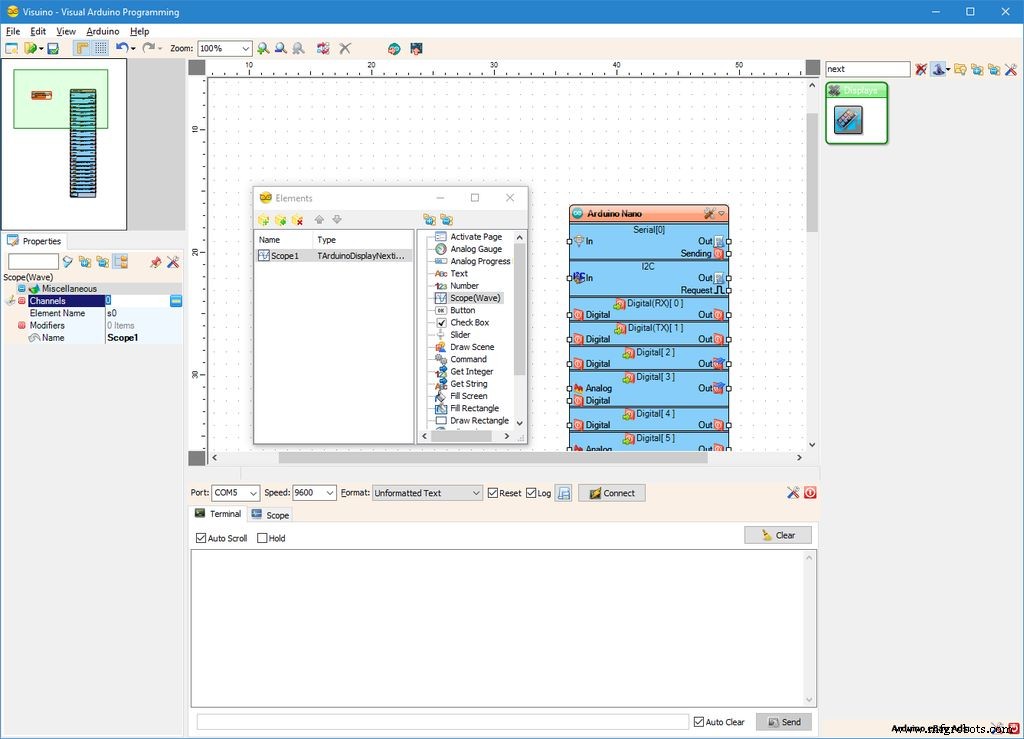Click the Connect button
1024x739 pixels.
tap(611, 492)
